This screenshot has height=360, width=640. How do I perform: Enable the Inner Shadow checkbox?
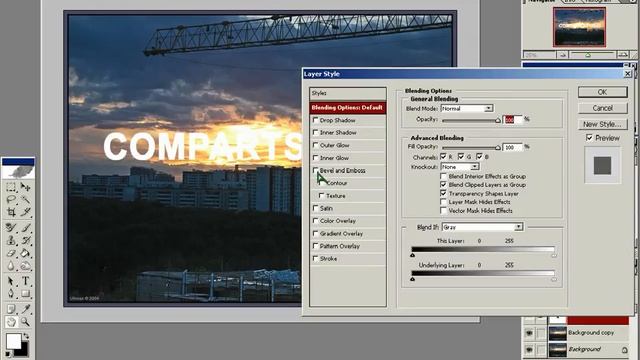click(316, 132)
